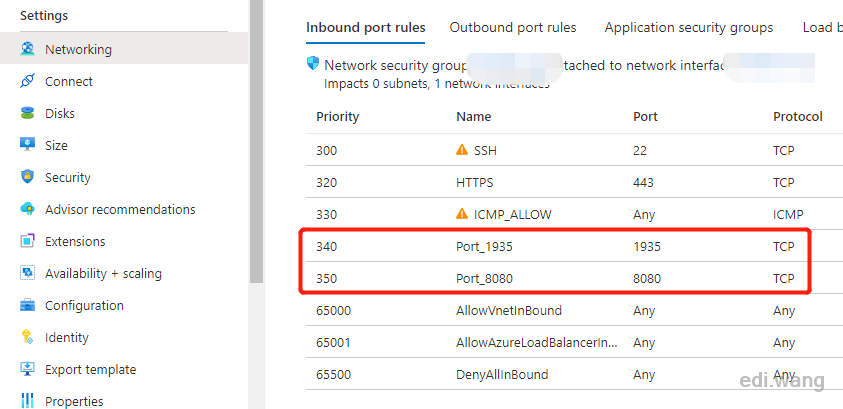Switch to Outbound port rules tab
Image resolution: width=843 pixels, height=409 pixels.
(x=513, y=27)
